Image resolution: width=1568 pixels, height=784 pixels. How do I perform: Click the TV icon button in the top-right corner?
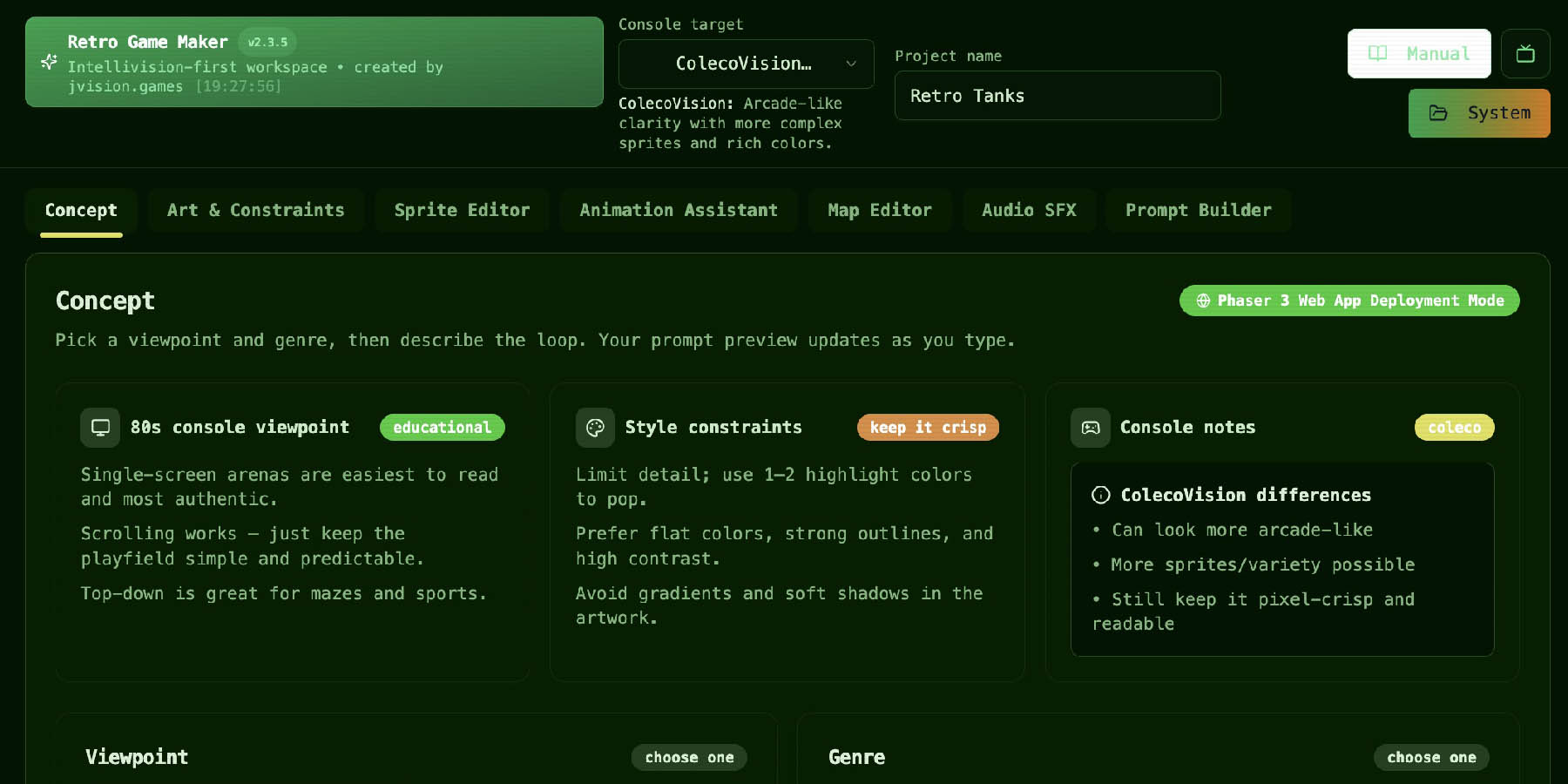(1525, 53)
